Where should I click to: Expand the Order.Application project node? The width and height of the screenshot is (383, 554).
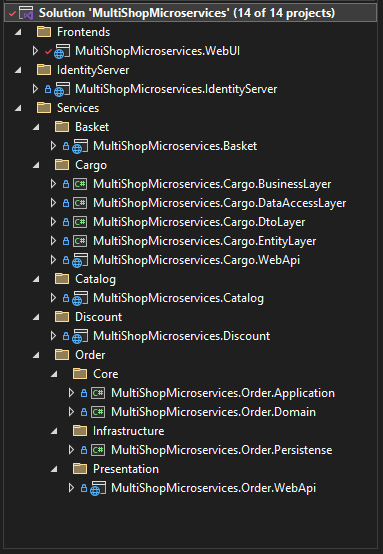click(71, 393)
